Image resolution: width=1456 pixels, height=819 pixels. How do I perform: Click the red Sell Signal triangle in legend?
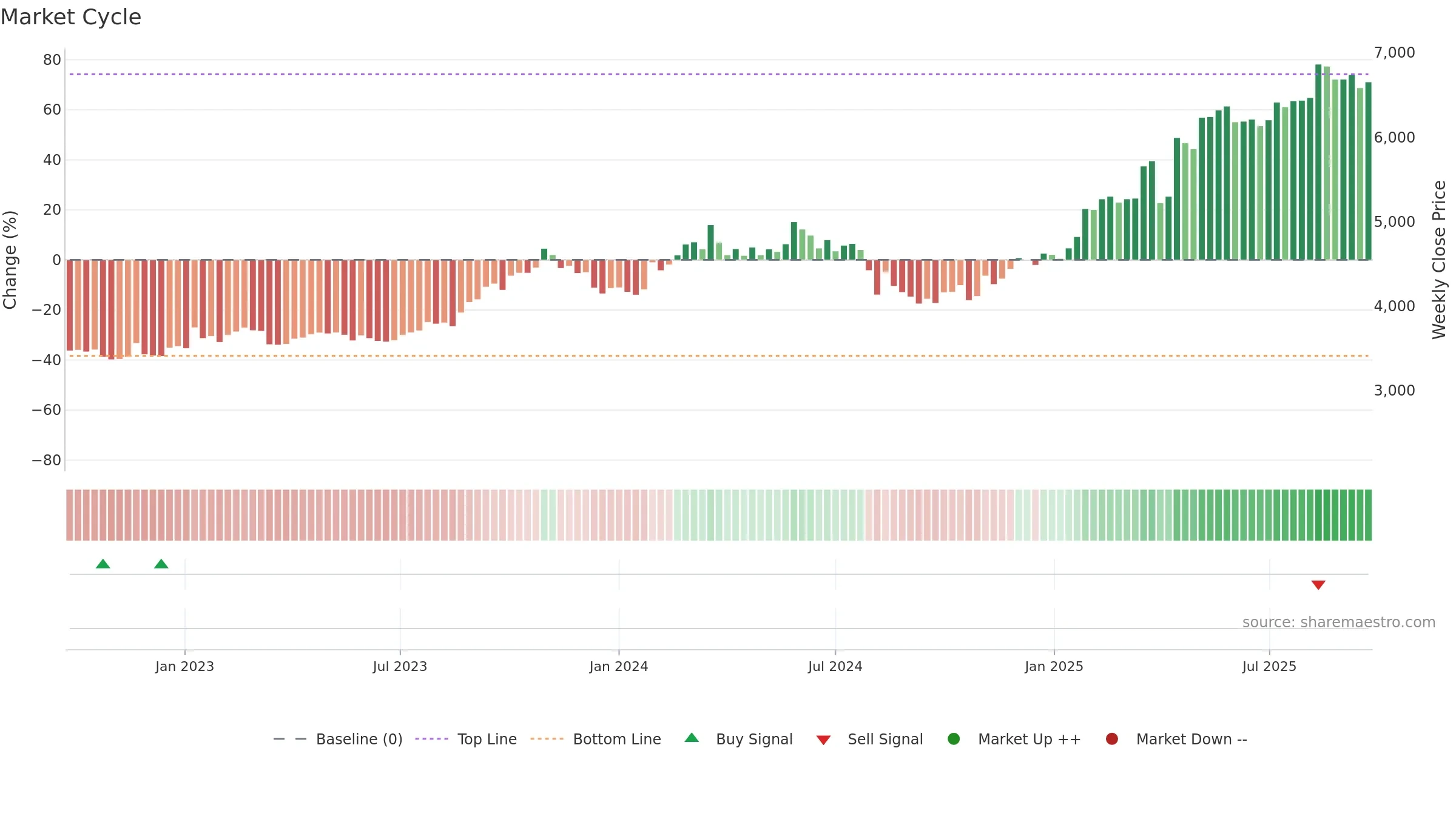click(823, 740)
